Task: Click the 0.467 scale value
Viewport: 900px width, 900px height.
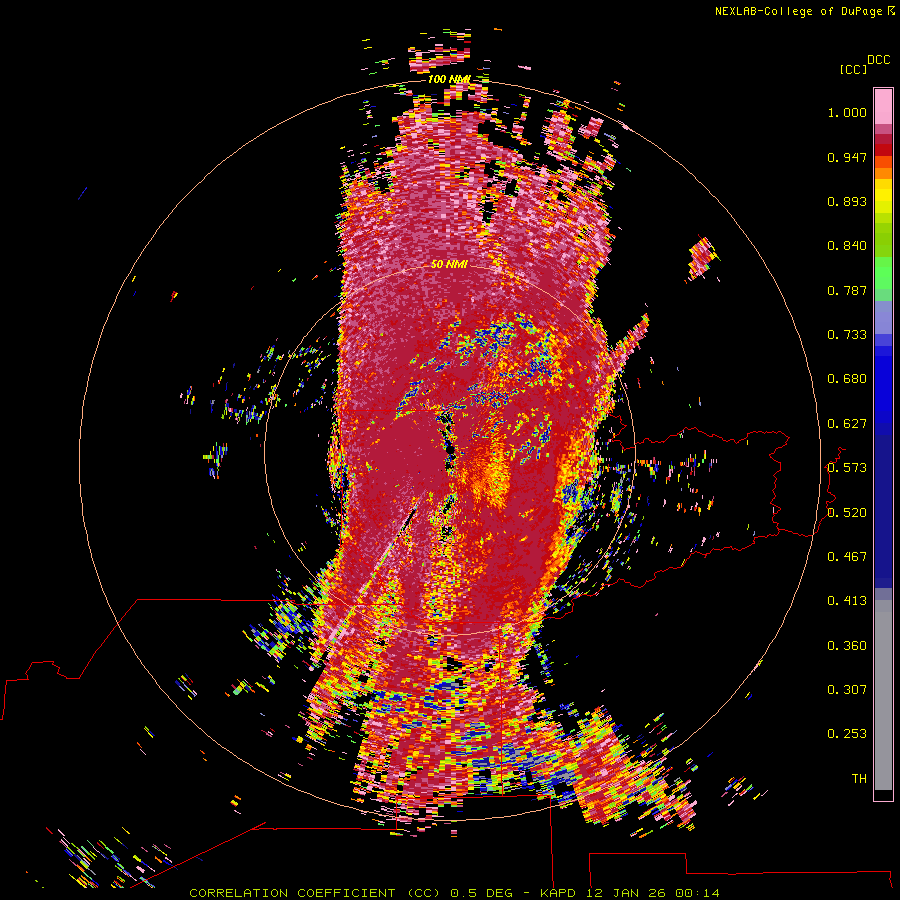Action: pyautogui.click(x=847, y=557)
